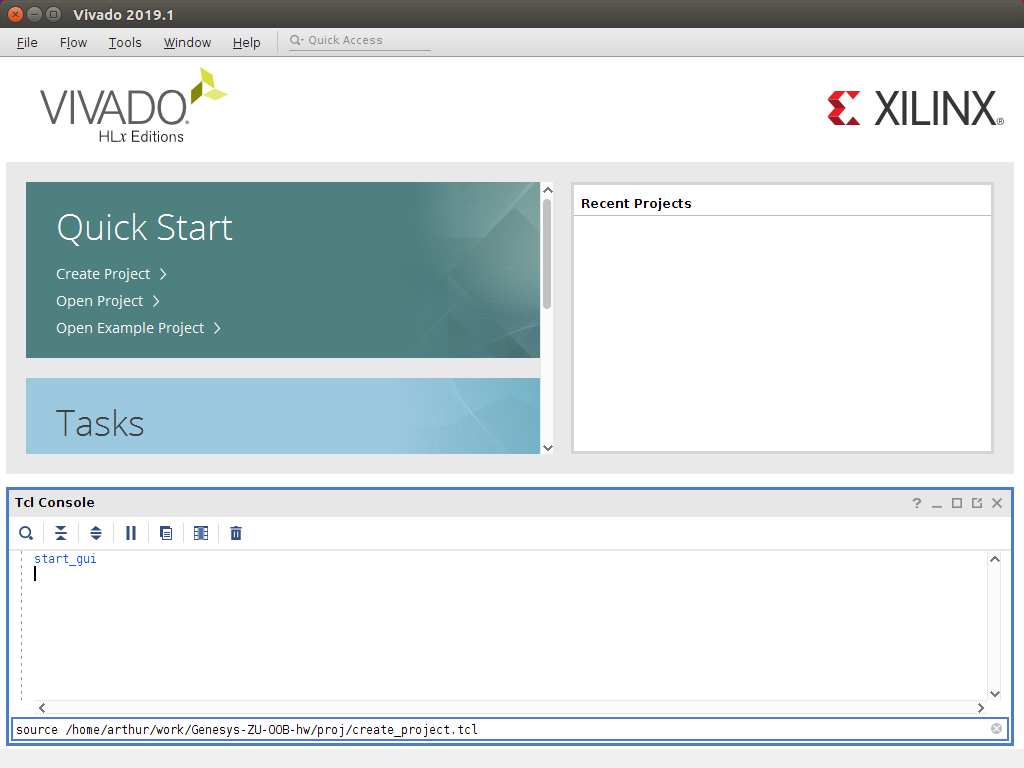
Task: Clear the Tcl command input field
Action: tap(996, 729)
